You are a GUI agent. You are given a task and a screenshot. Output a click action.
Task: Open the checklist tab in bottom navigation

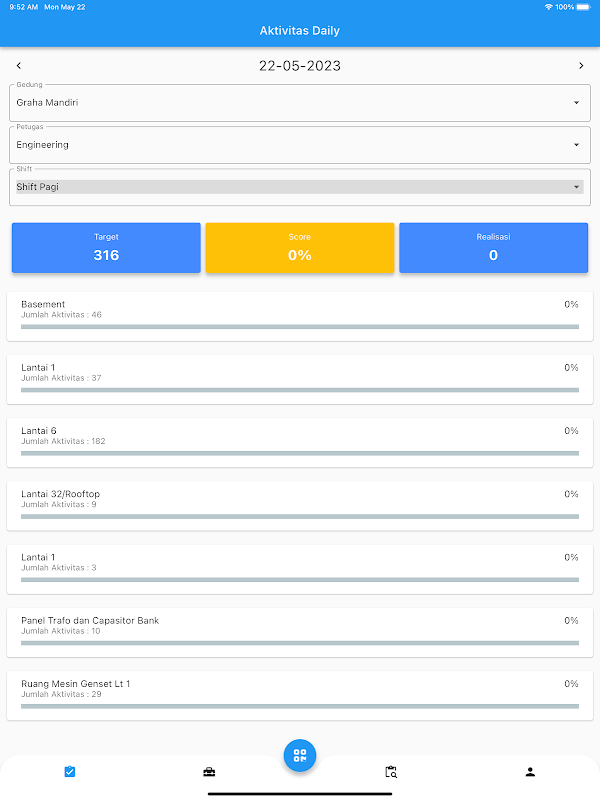pos(69,772)
